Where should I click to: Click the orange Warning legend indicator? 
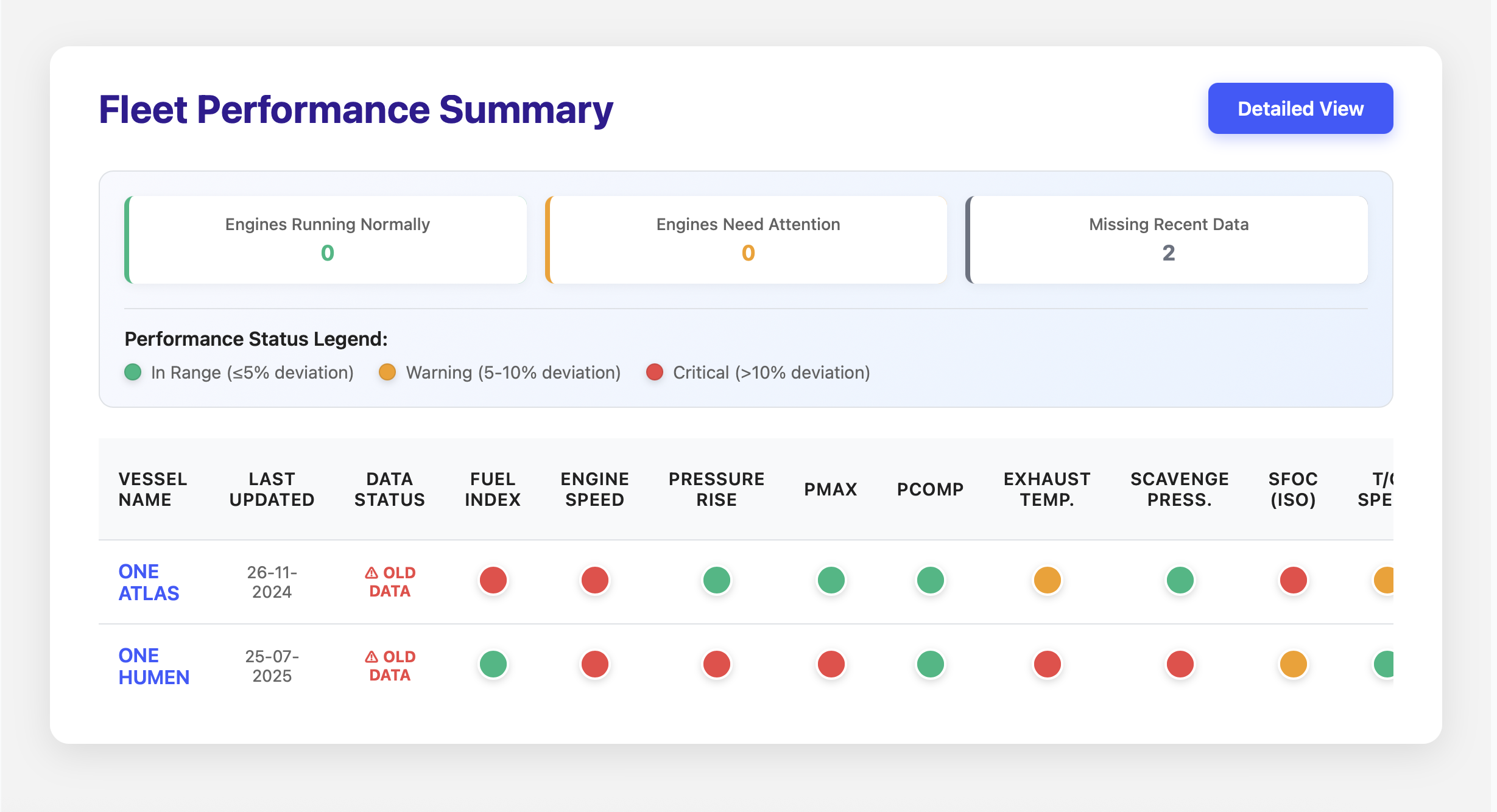coord(387,372)
